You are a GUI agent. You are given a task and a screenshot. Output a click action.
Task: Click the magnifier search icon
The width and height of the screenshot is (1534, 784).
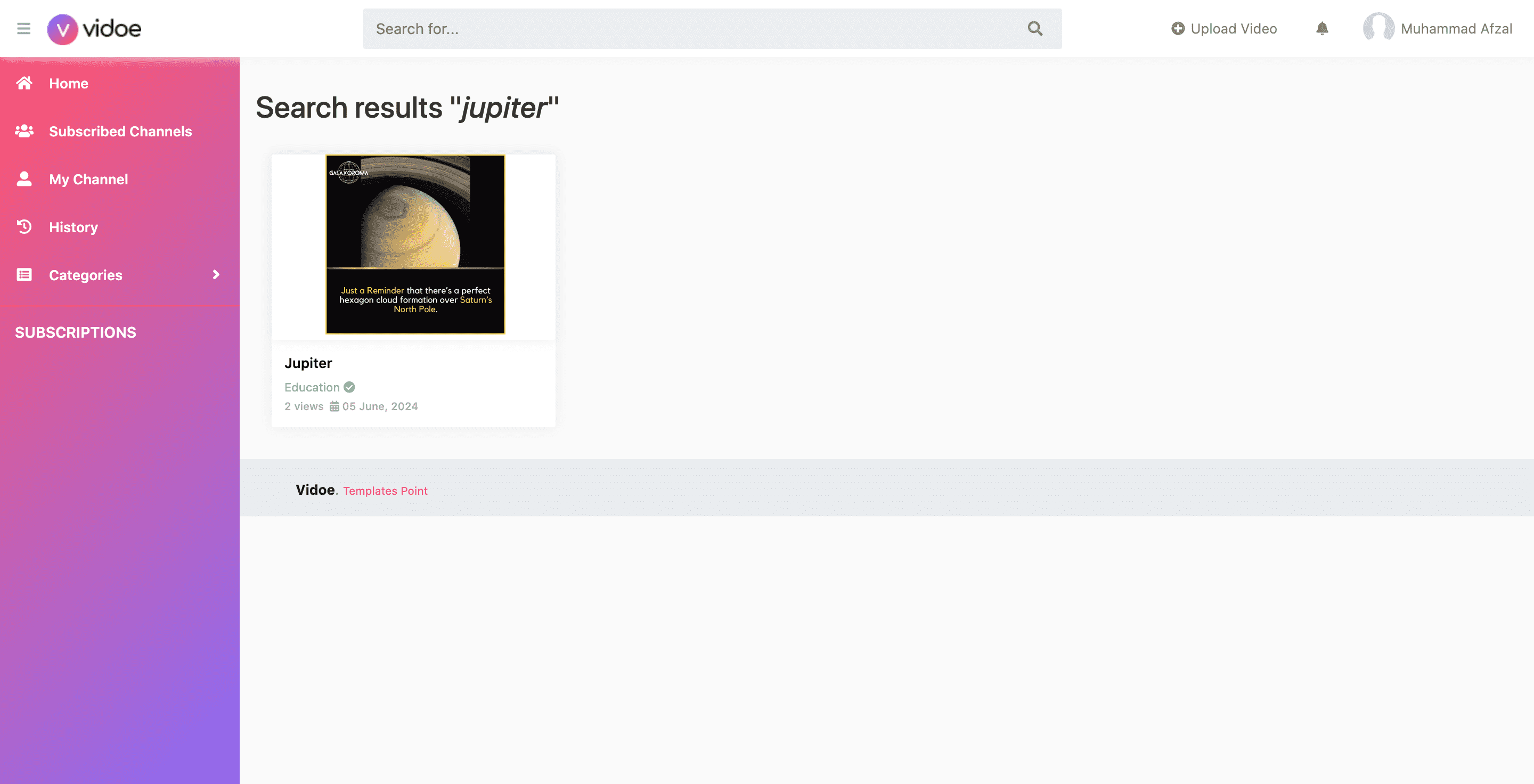(1035, 29)
